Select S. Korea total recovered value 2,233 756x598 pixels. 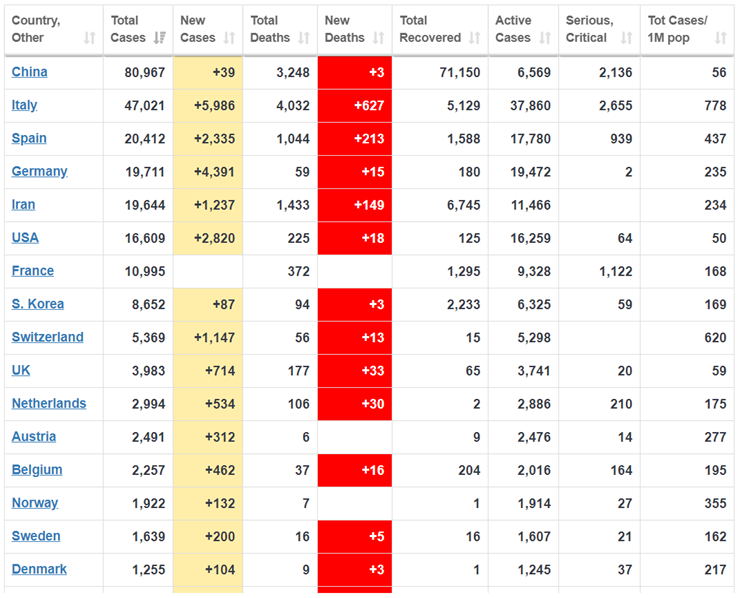click(463, 305)
